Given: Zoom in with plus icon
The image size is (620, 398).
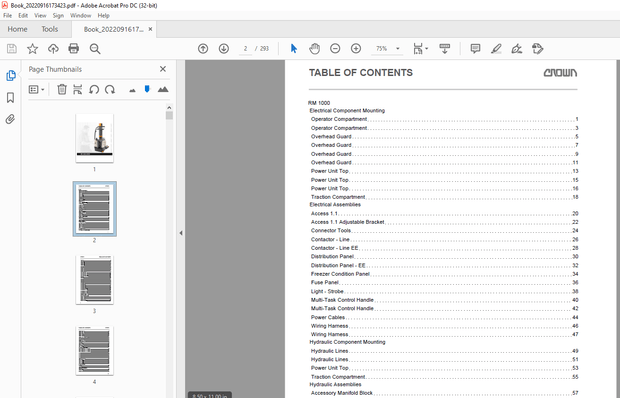Looking at the screenshot, I should pos(356,49).
